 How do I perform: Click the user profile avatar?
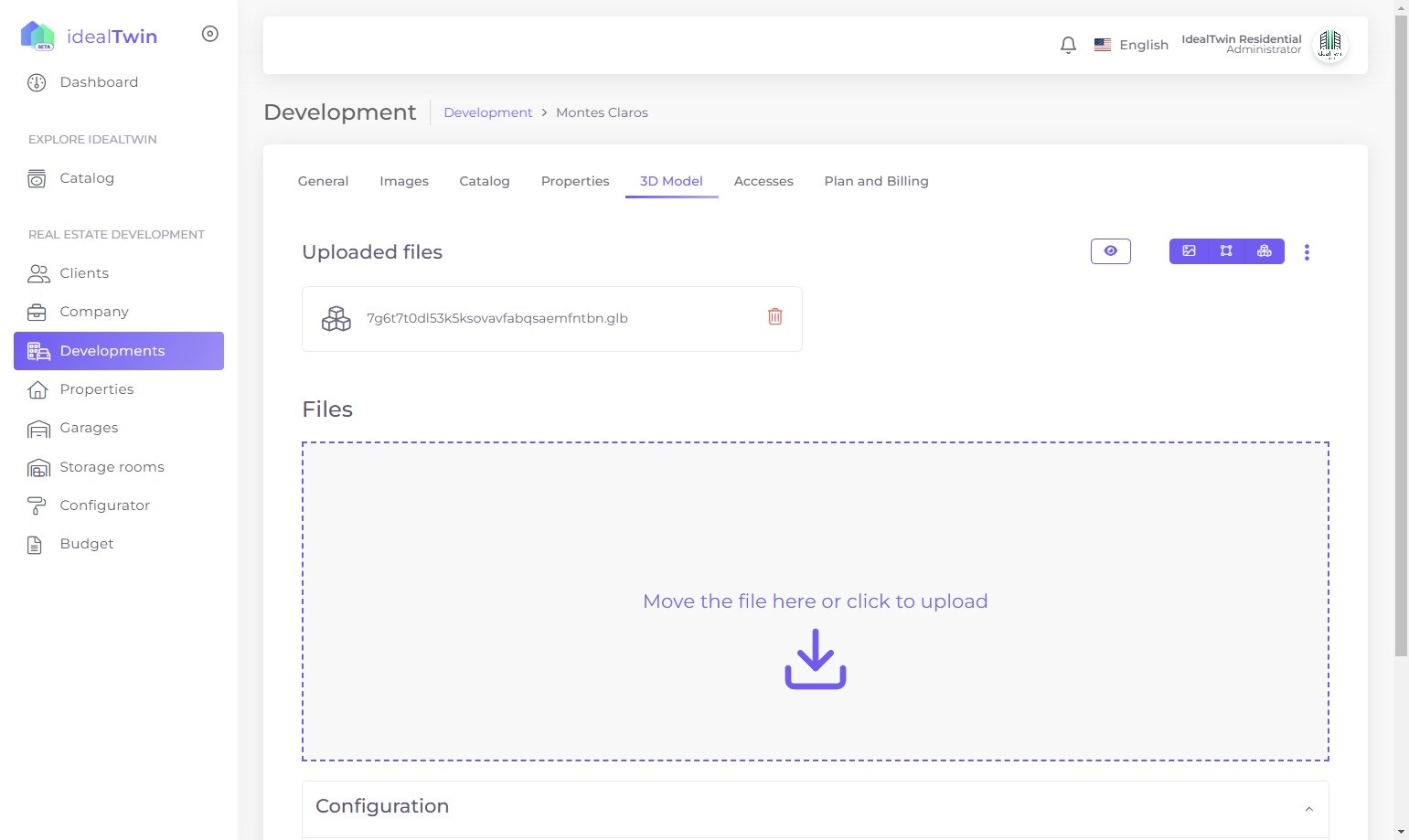(x=1329, y=45)
